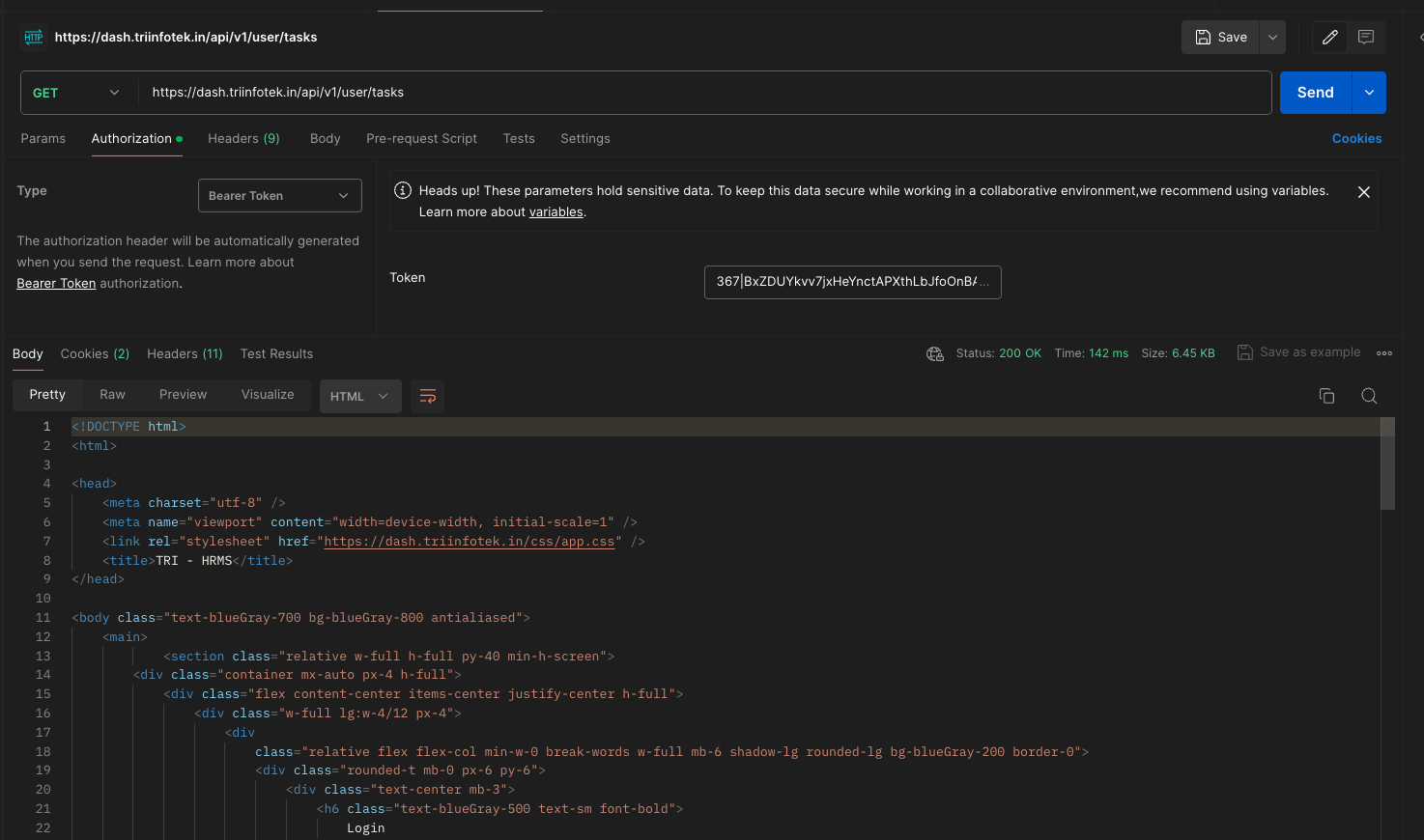The width and height of the screenshot is (1424, 840).
Task: Open the response more options ellipsis
Action: pos(1383,353)
